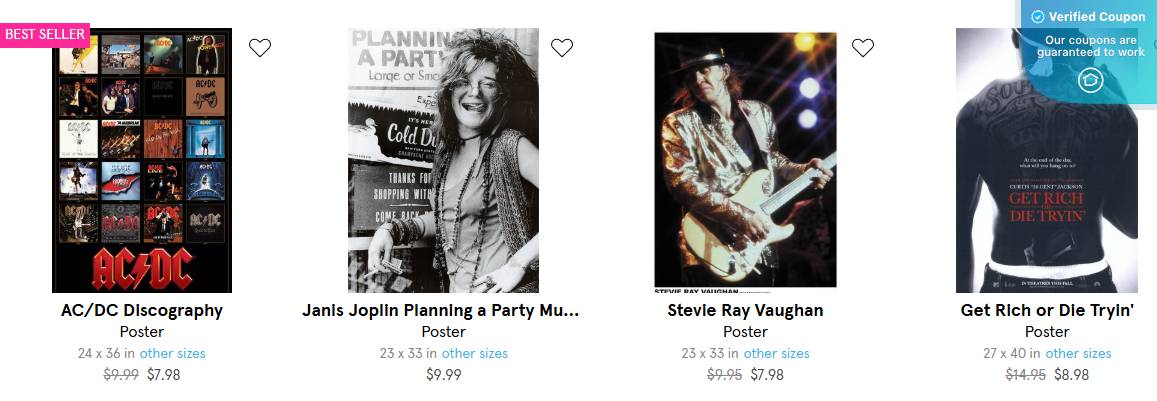The height and width of the screenshot is (401, 1157).
Task: Click the Verified Coupon checkmark icon
Action: 1038,17
